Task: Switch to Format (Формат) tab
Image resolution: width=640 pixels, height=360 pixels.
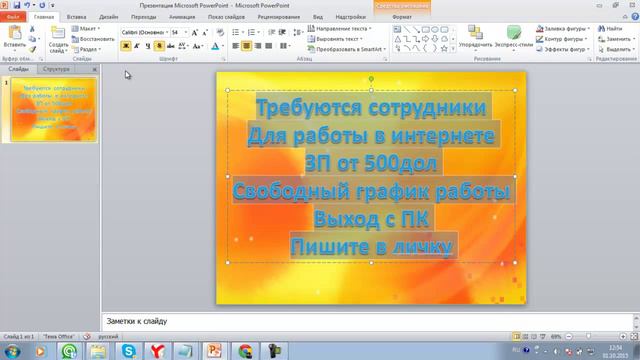Action: click(x=402, y=17)
